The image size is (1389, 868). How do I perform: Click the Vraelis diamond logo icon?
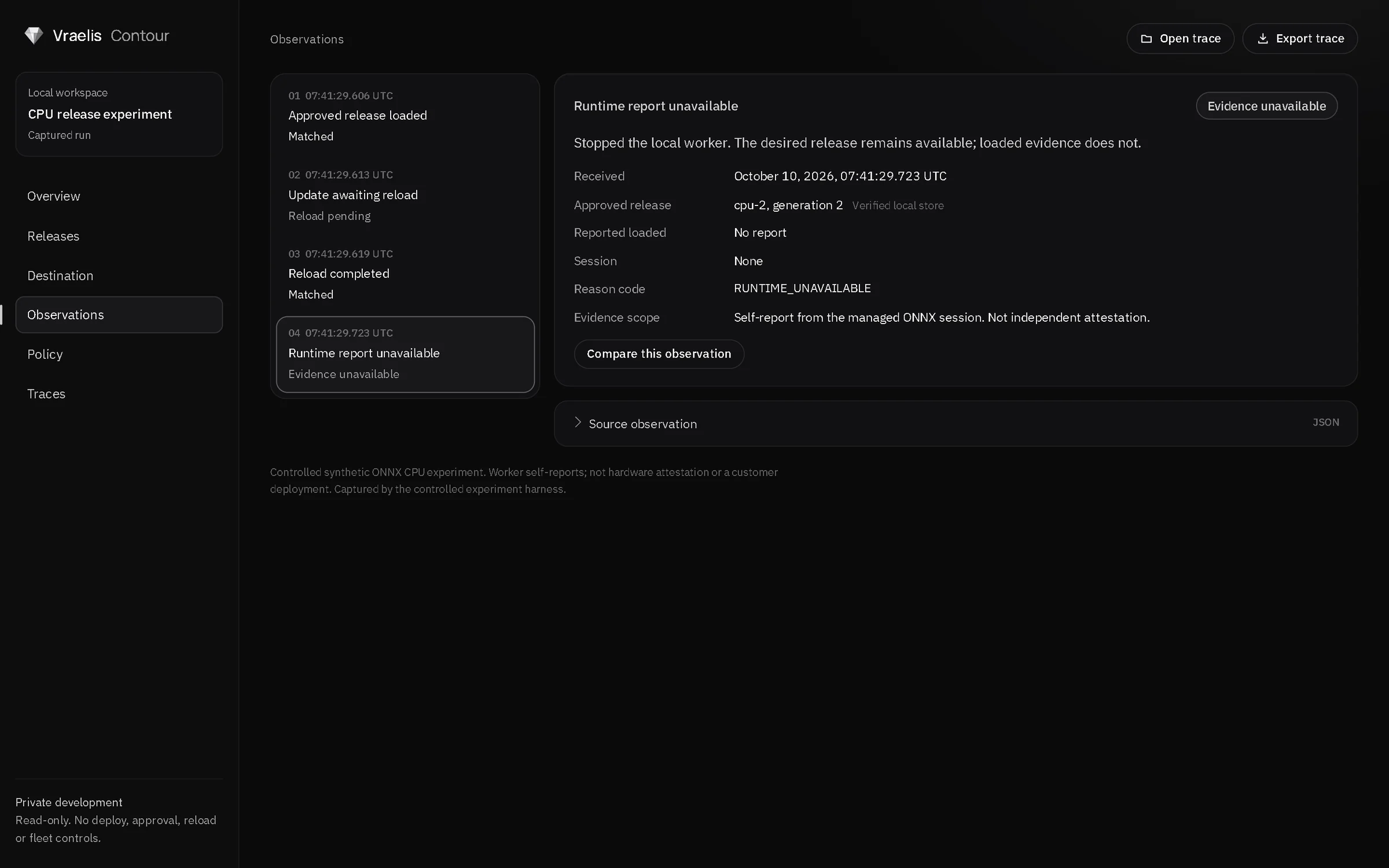34,36
